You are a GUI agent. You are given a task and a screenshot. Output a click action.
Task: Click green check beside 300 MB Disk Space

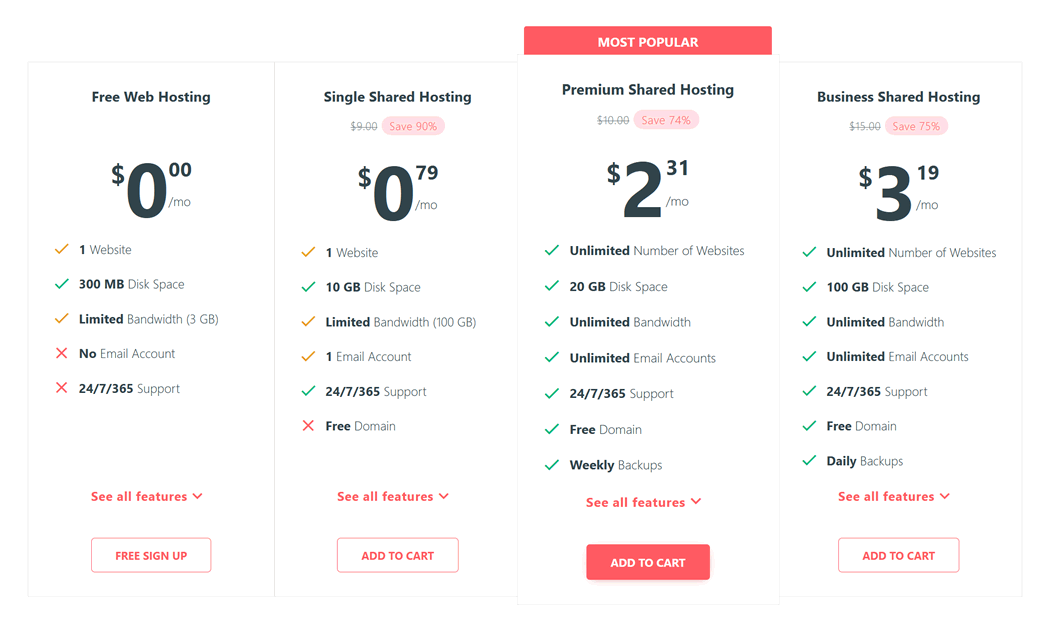click(x=62, y=284)
